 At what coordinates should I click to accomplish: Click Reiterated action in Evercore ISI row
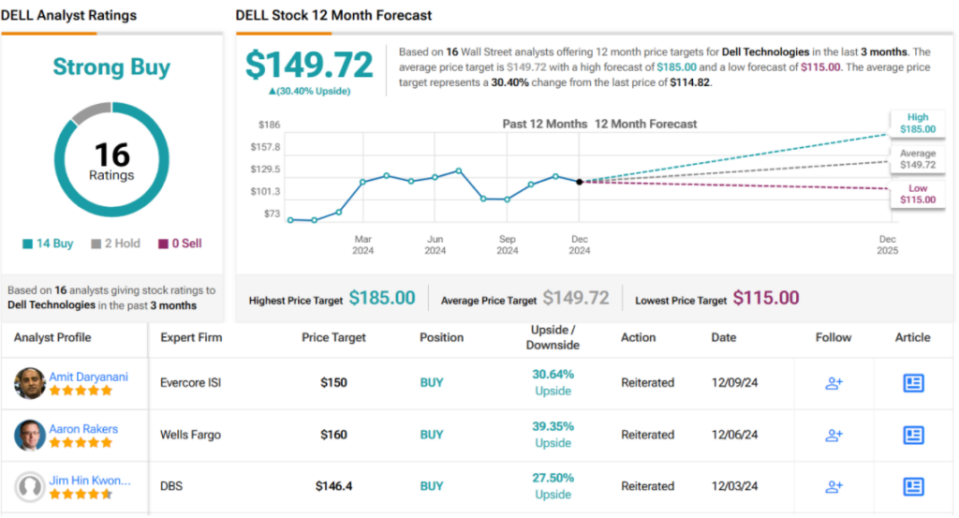(x=648, y=383)
